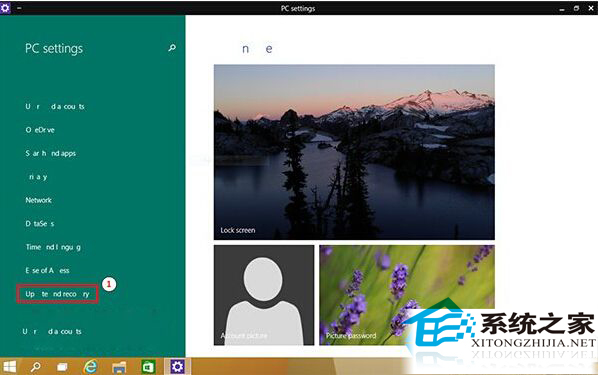Select the Account picture tile
The width and height of the screenshot is (598, 375).
264,295
